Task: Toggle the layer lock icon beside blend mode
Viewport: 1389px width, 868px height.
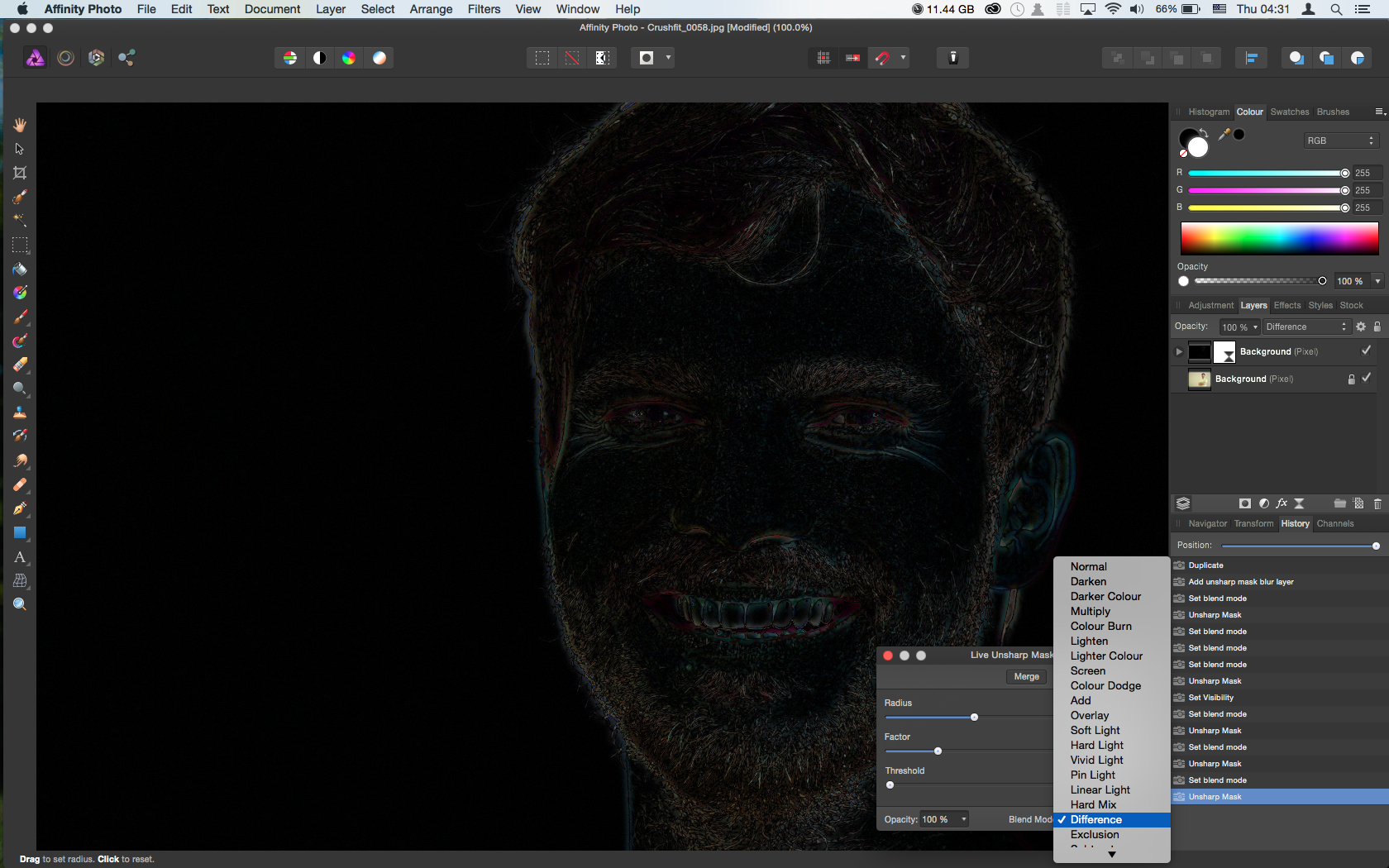Action: click(x=1377, y=327)
